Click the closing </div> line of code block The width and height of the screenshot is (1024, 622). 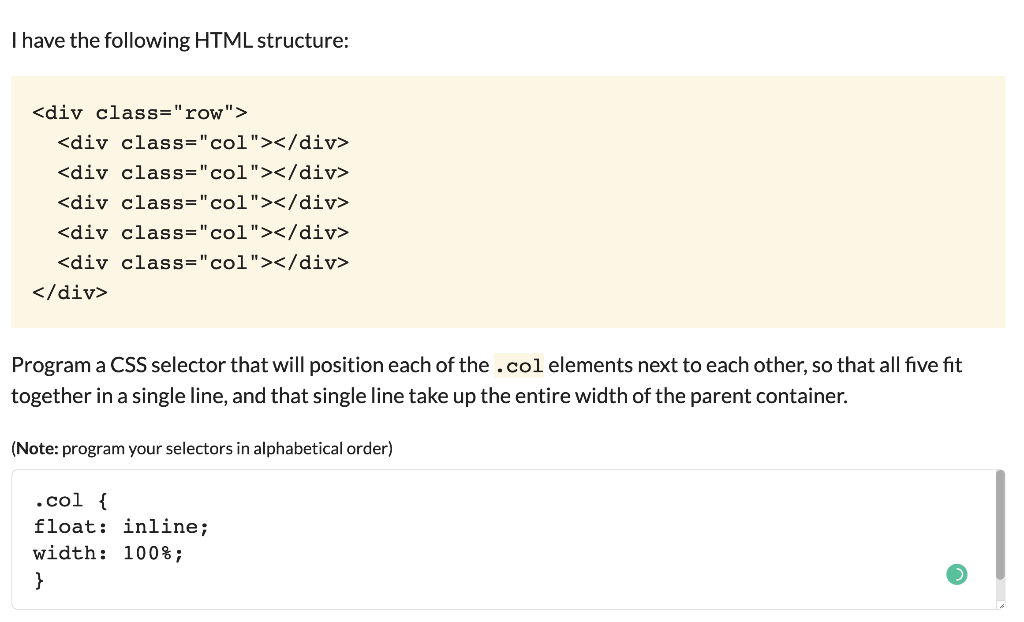pos(70,293)
